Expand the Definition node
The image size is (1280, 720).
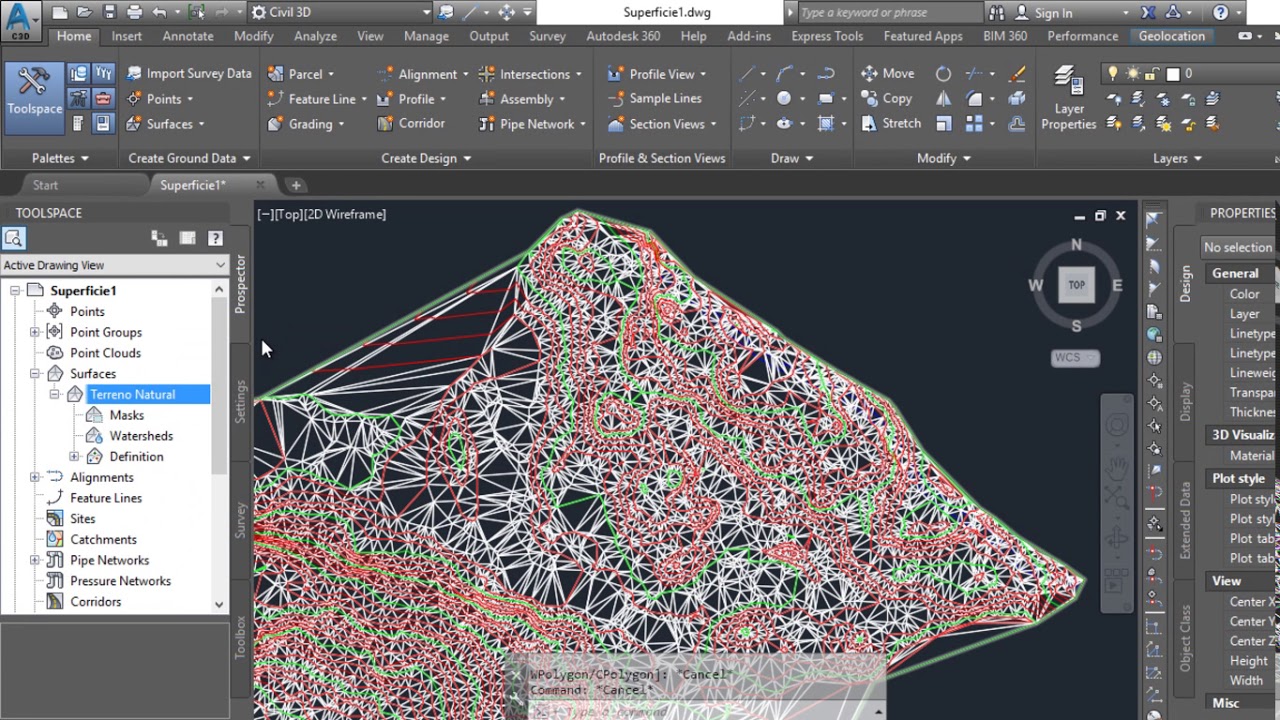pyautogui.click(x=74, y=457)
